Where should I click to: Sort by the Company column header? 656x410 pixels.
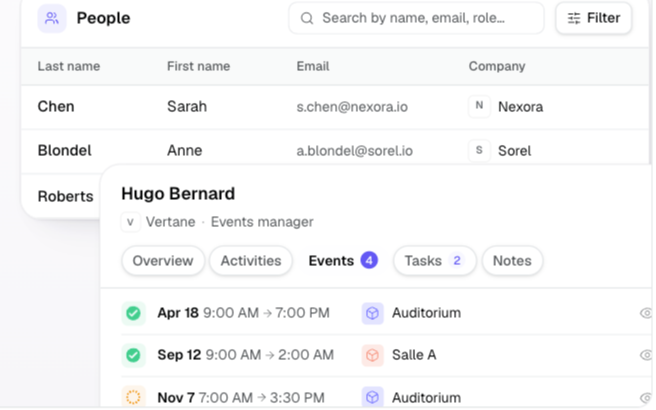[497, 66]
